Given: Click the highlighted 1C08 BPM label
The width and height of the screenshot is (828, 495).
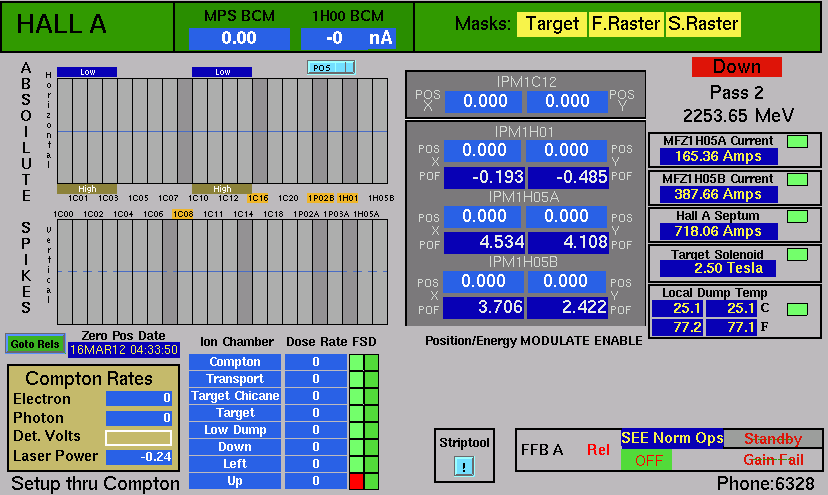Looking at the screenshot, I should point(183,214).
